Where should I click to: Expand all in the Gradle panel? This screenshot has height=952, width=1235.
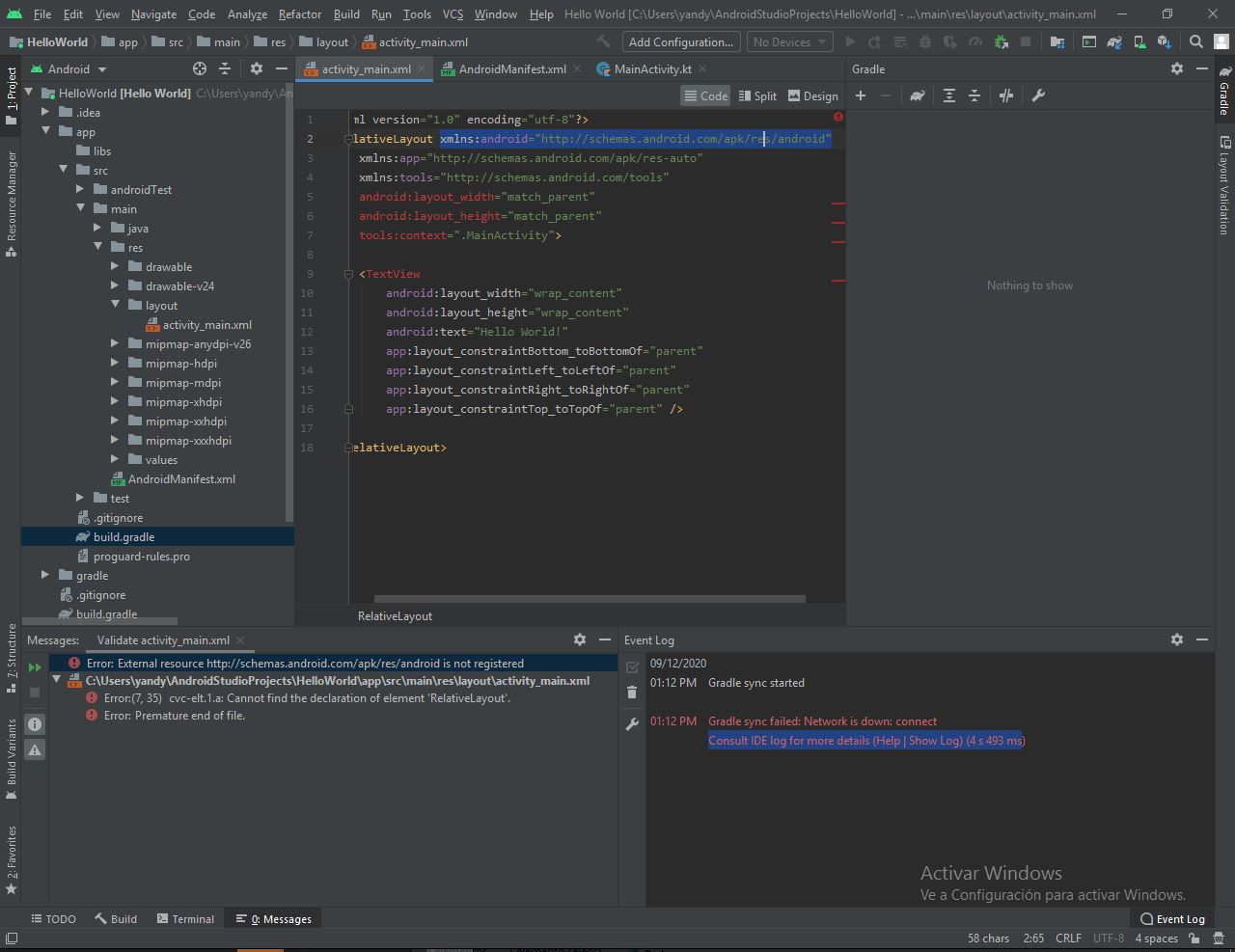point(949,95)
